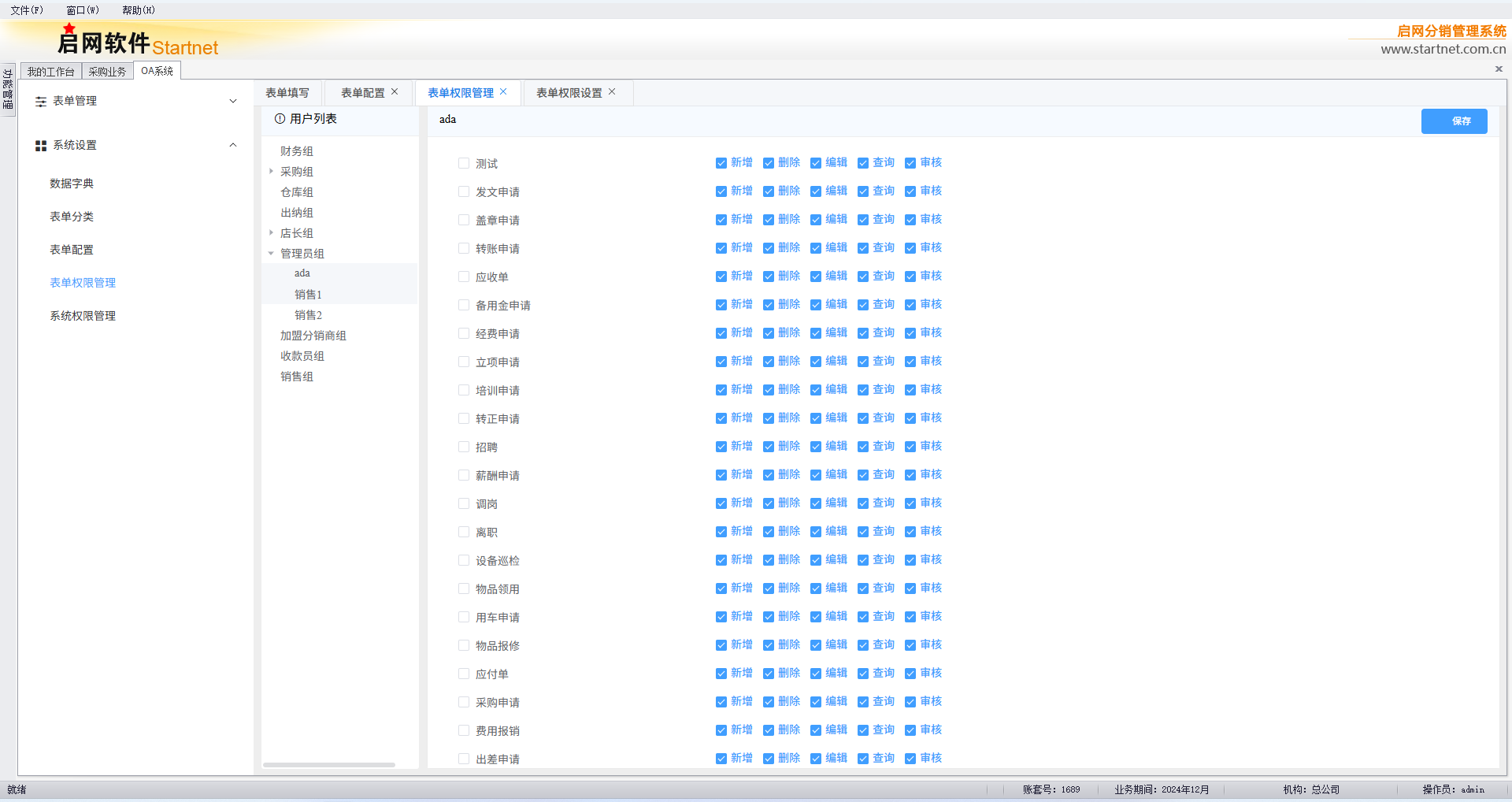
Task: Open the 帮助(H) menu
Action: tap(139, 10)
